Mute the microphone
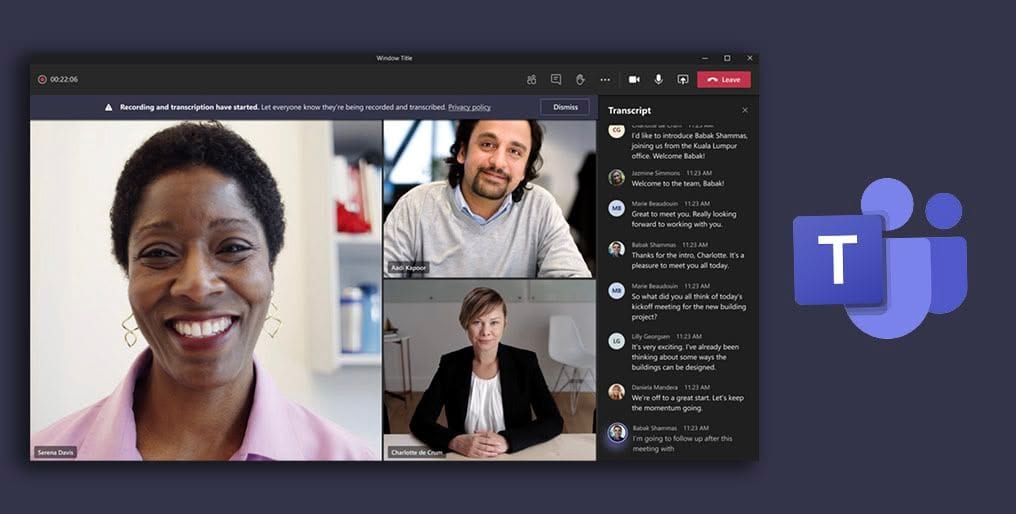 pyautogui.click(x=658, y=79)
